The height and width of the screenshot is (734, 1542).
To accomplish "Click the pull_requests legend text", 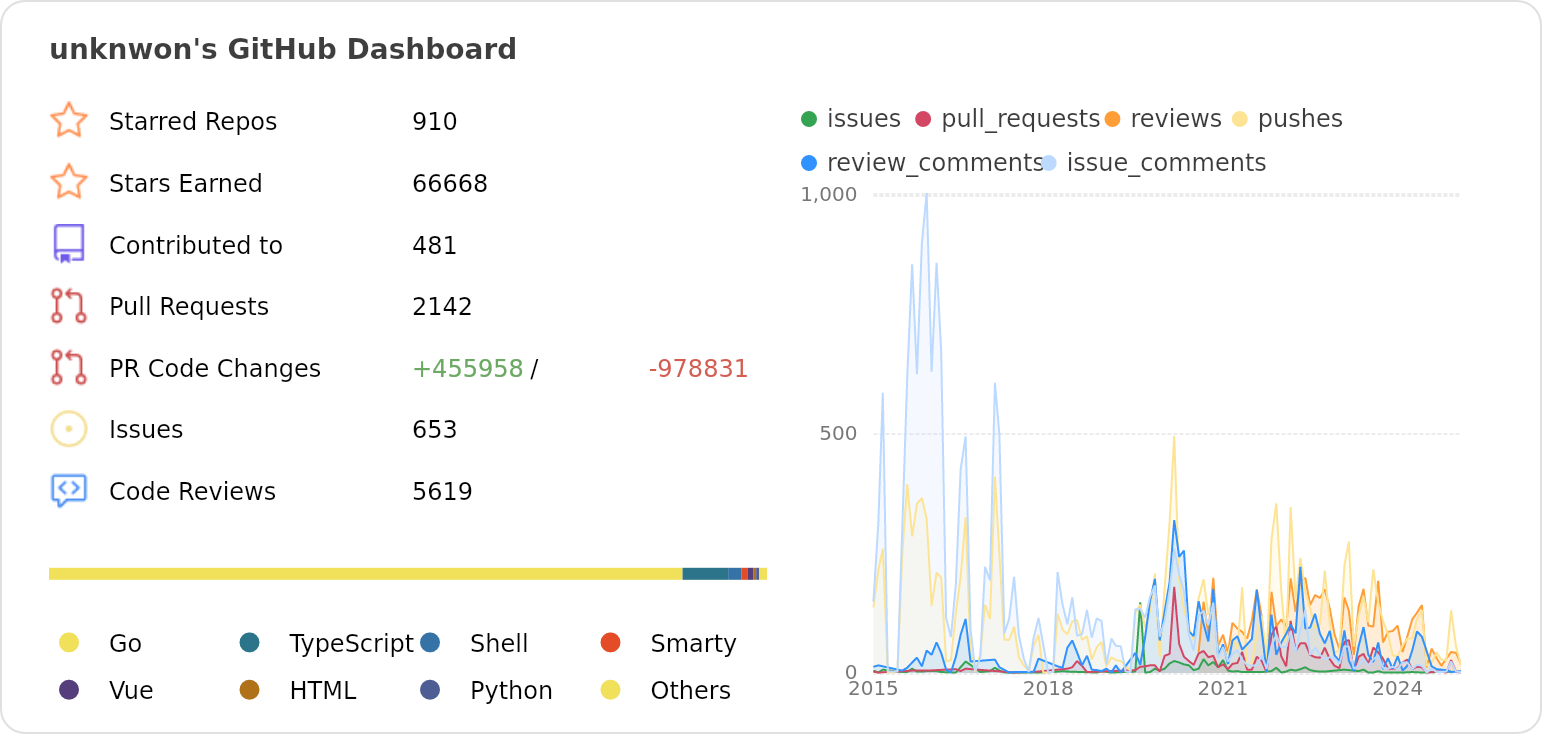I will (x=1021, y=119).
